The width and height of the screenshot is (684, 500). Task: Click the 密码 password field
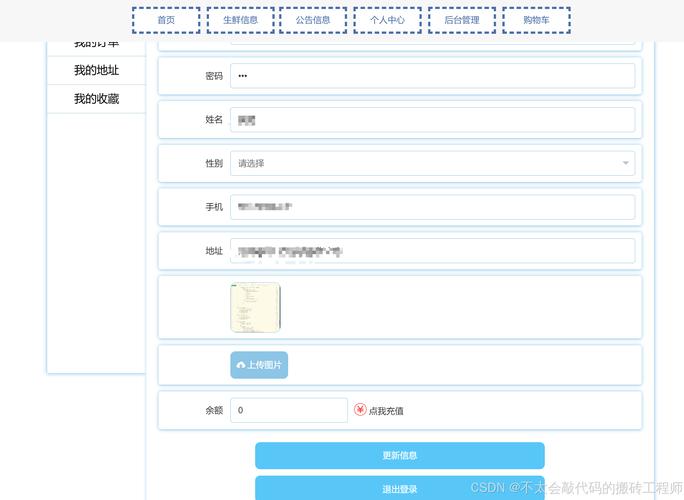[x=432, y=76]
